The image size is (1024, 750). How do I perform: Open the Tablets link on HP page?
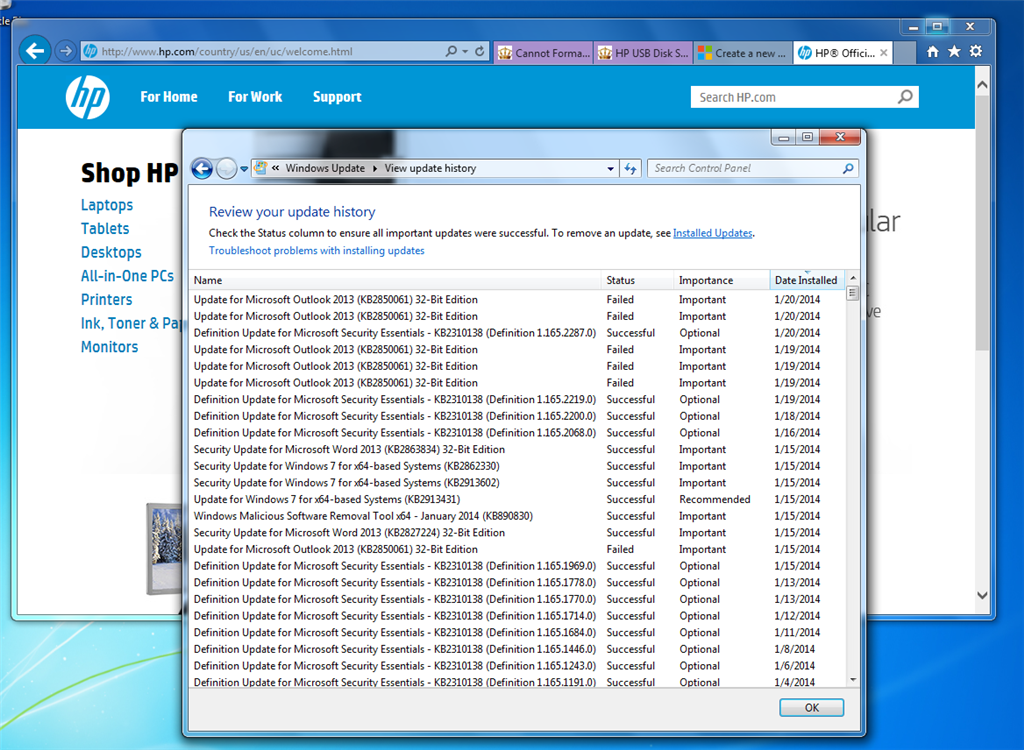pyautogui.click(x=105, y=229)
